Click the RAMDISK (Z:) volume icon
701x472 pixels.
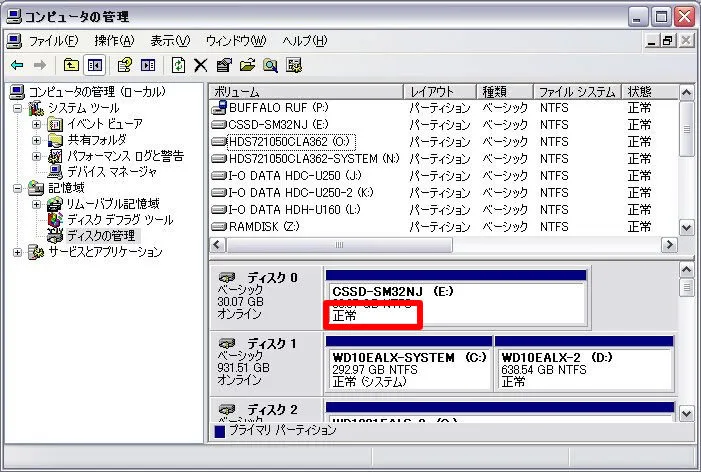point(219,226)
